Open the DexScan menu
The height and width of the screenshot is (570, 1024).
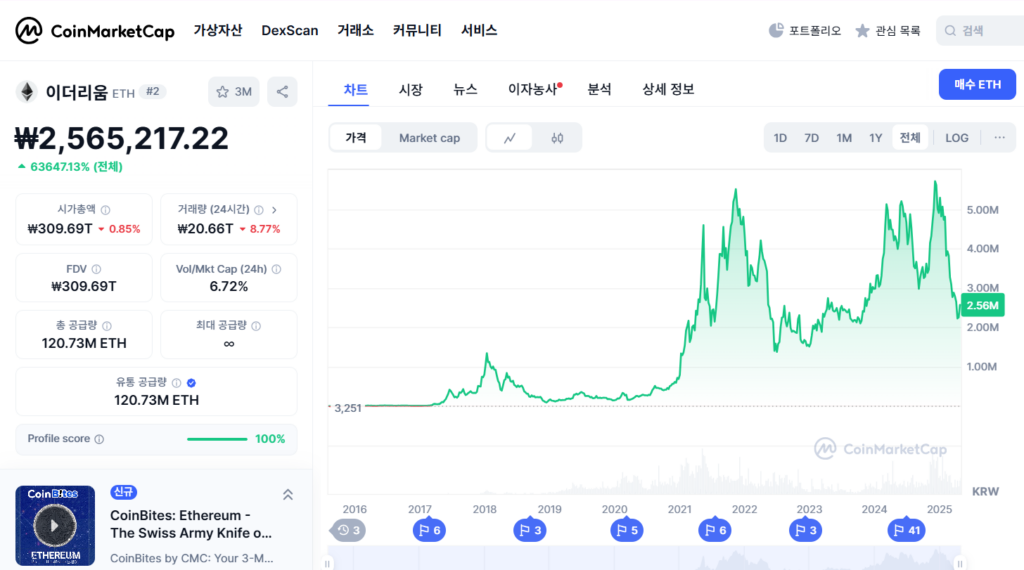[289, 31]
